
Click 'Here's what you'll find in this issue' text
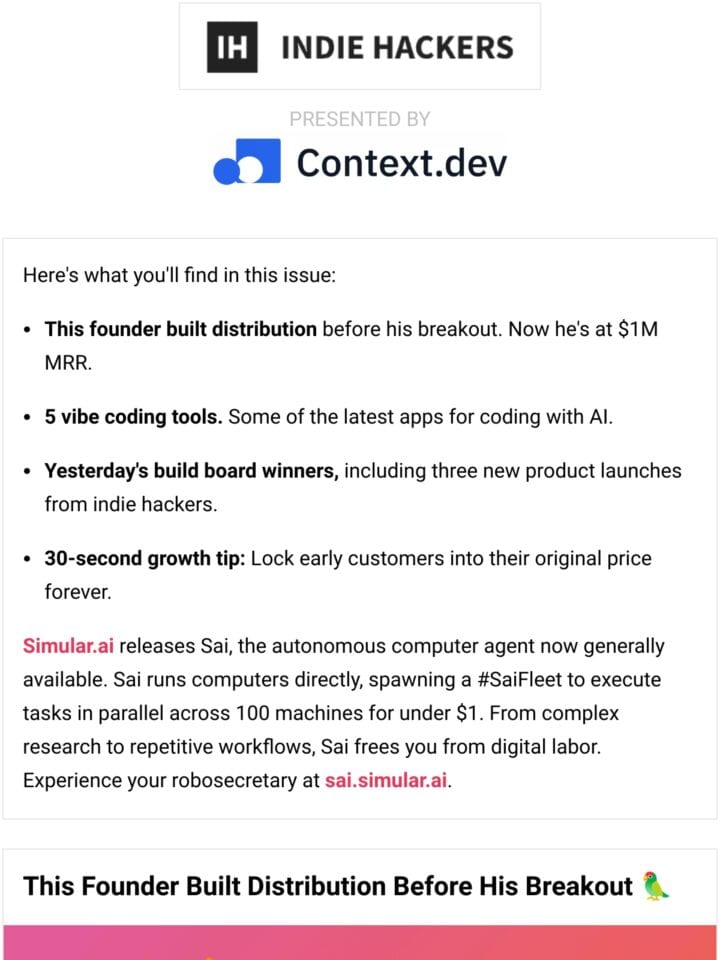[179, 275]
